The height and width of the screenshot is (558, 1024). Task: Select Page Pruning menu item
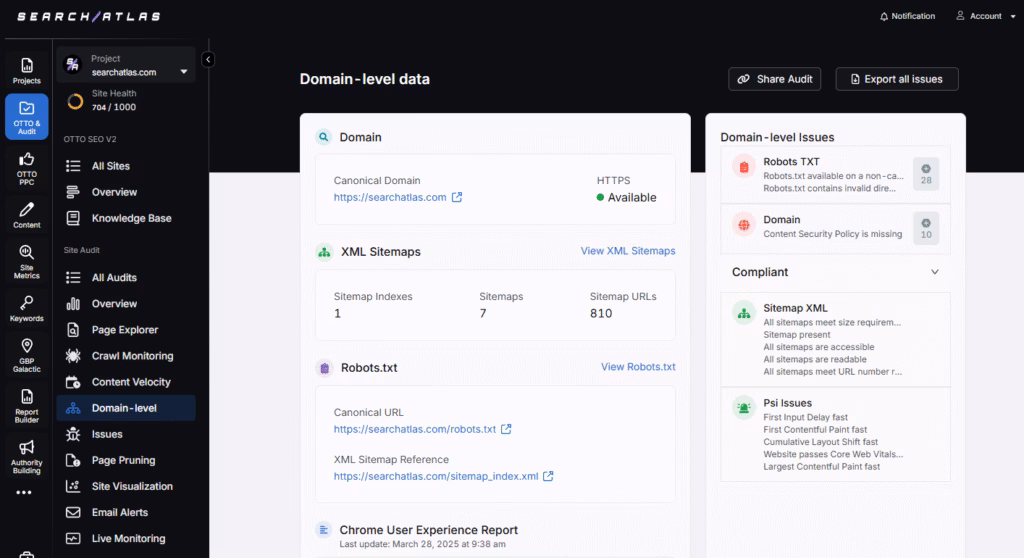point(123,460)
